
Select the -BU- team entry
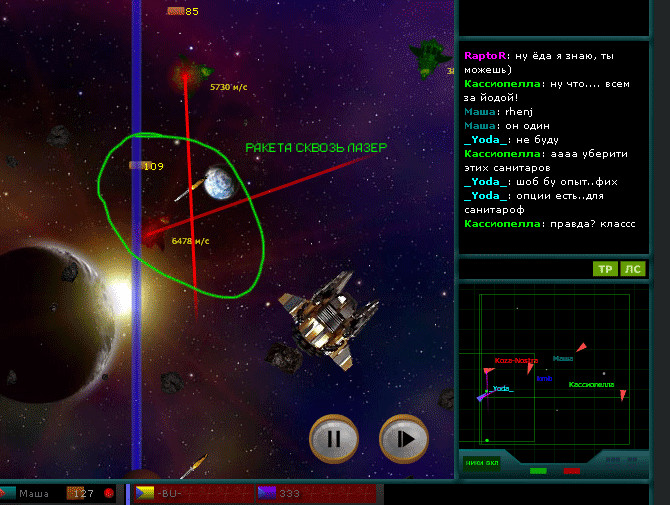click(x=194, y=493)
